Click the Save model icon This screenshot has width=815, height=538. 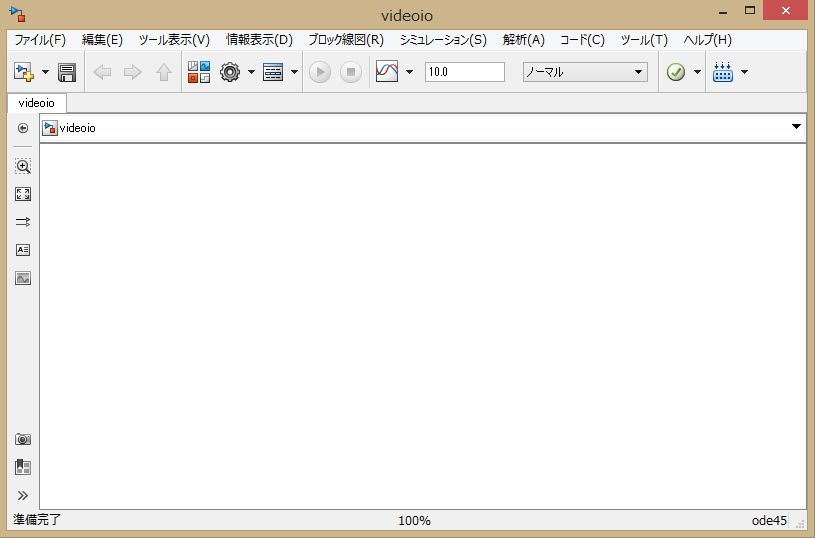pos(67,72)
